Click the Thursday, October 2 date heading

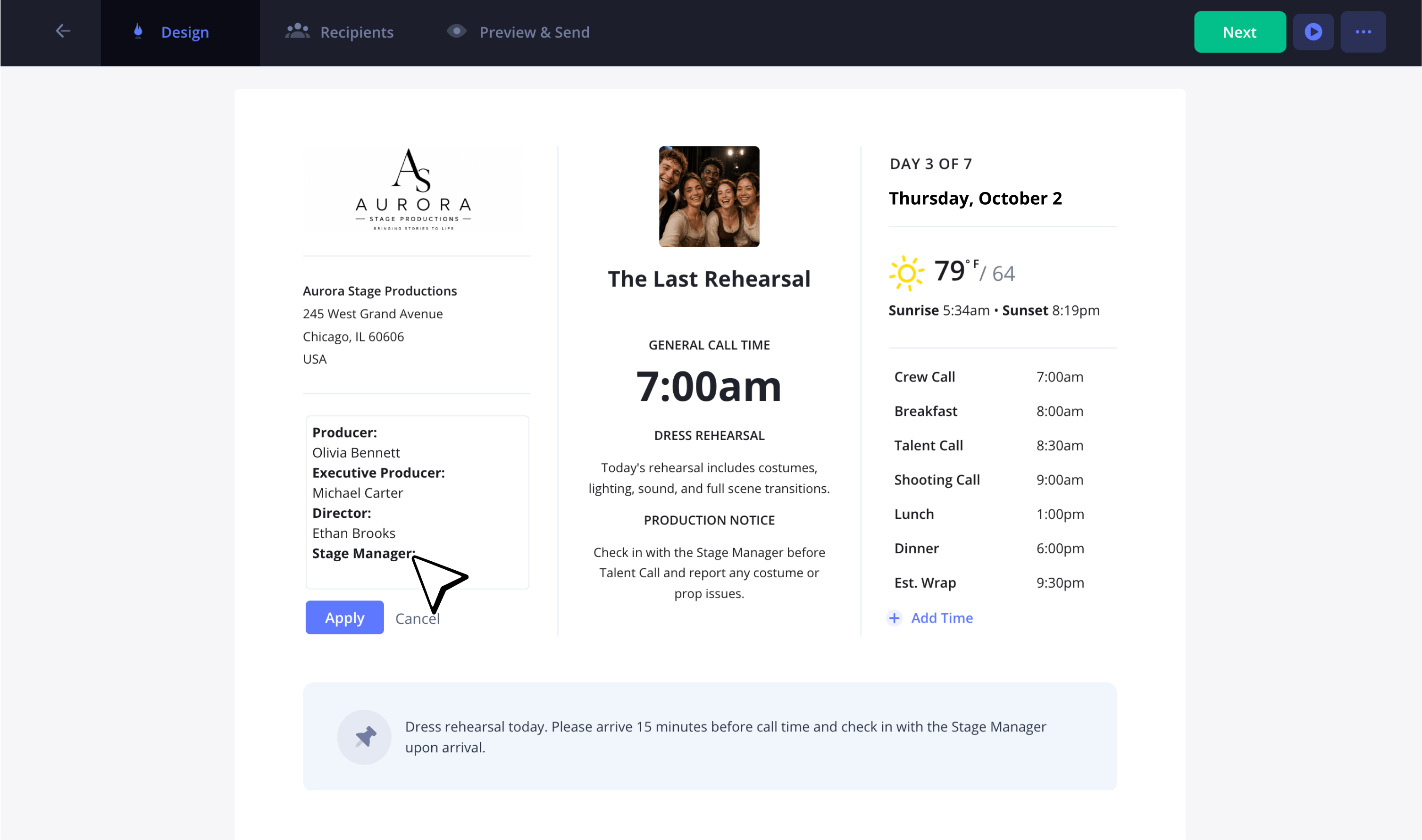coord(975,199)
